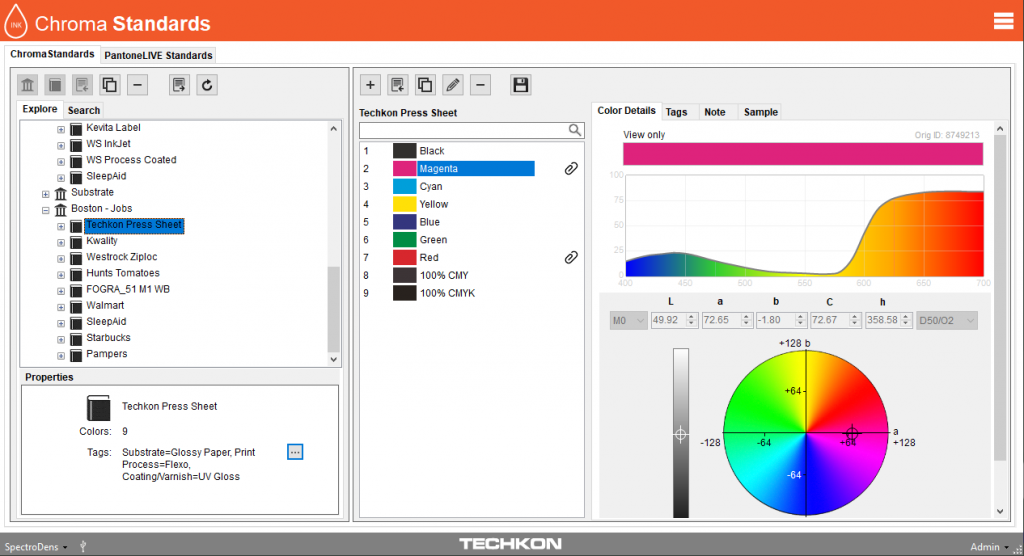Open the D50/O2 illuminant dropdown
The image size is (1024, 556).
click(x=946, y=320)
